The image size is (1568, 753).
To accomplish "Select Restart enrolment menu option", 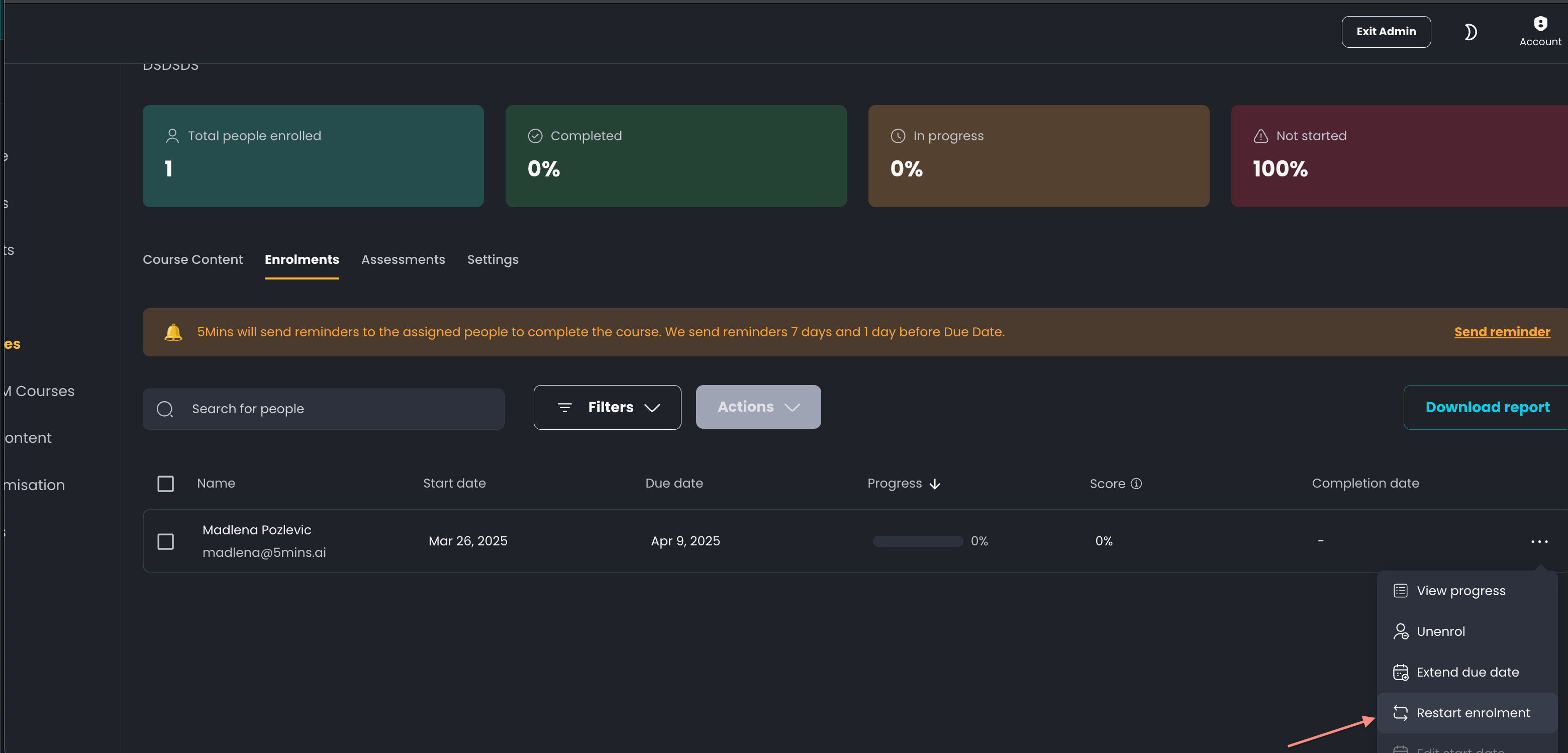I will [1466, 713].
